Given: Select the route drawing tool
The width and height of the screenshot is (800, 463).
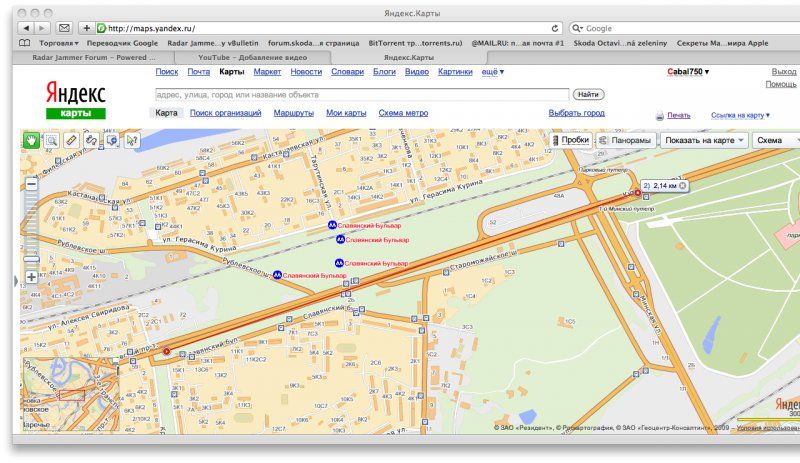Looking at the screenshot, I should (x=91, y=140).
